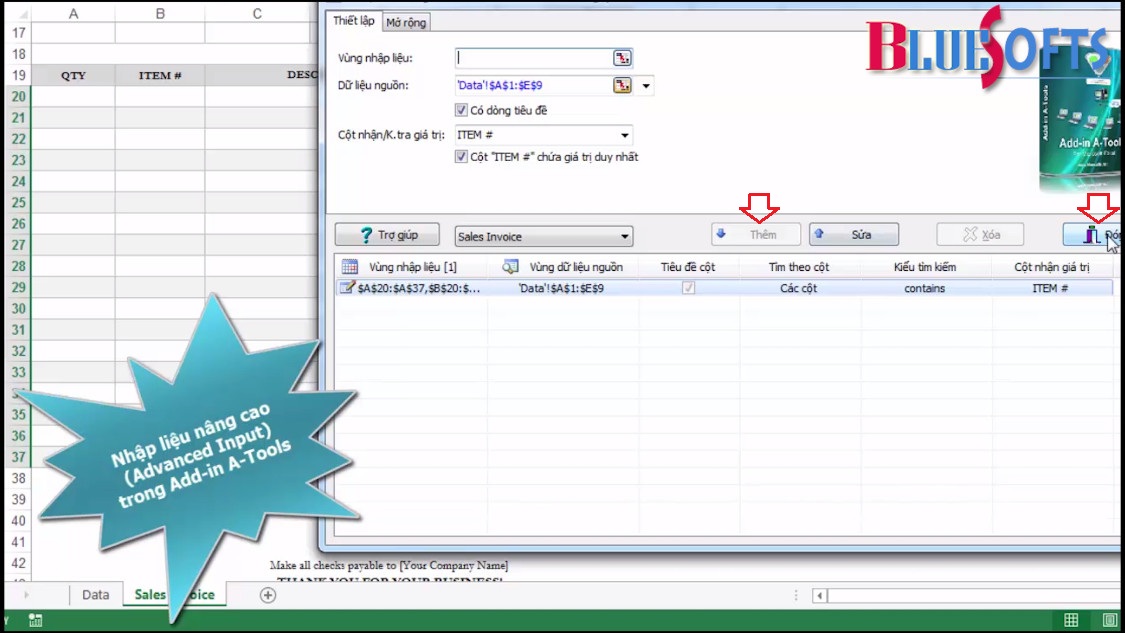Click Vùng nhập liệu [1] column header
The image size is (1125, 633).
[412, 267]
